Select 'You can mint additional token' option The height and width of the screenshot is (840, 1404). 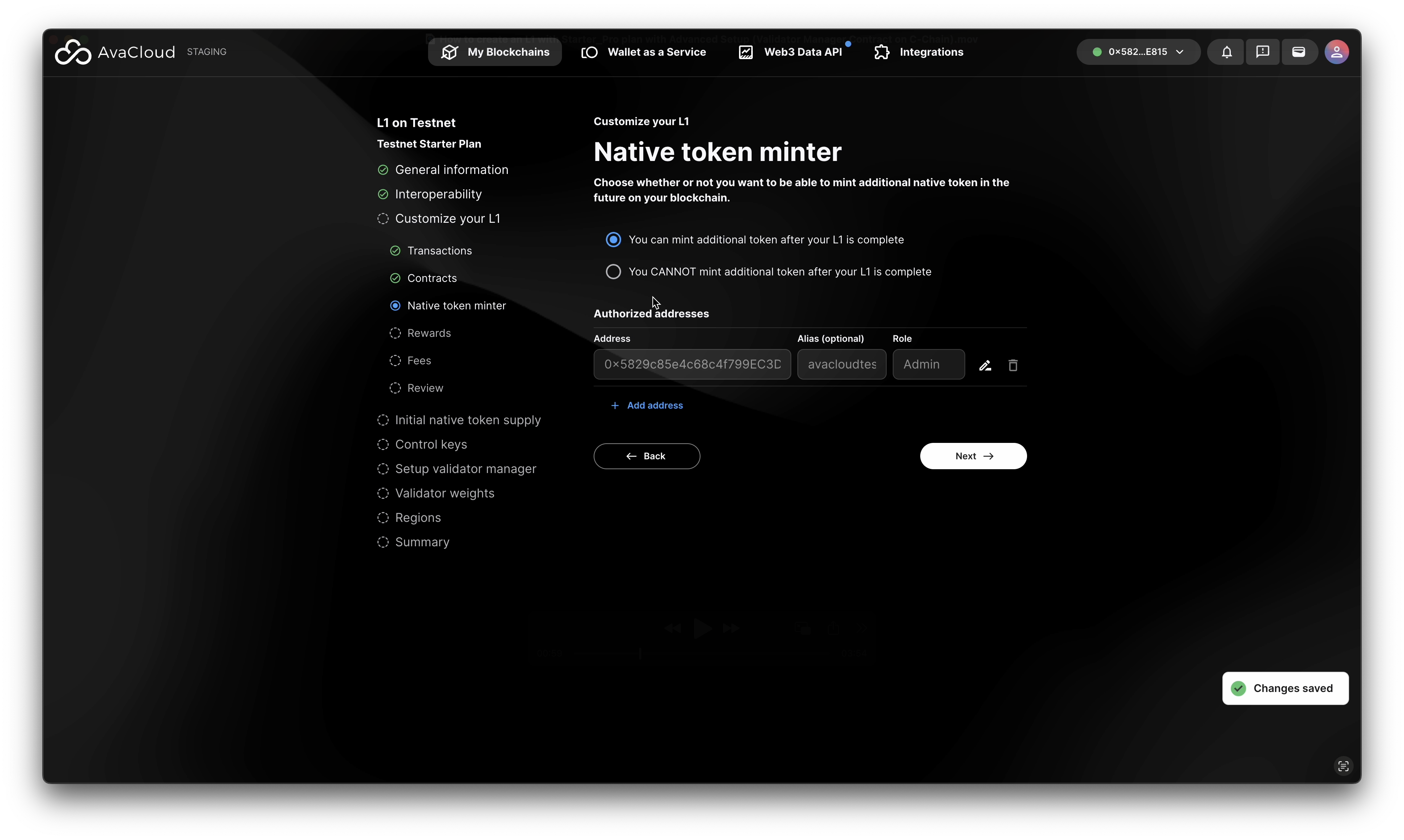(x=613, y=240)
